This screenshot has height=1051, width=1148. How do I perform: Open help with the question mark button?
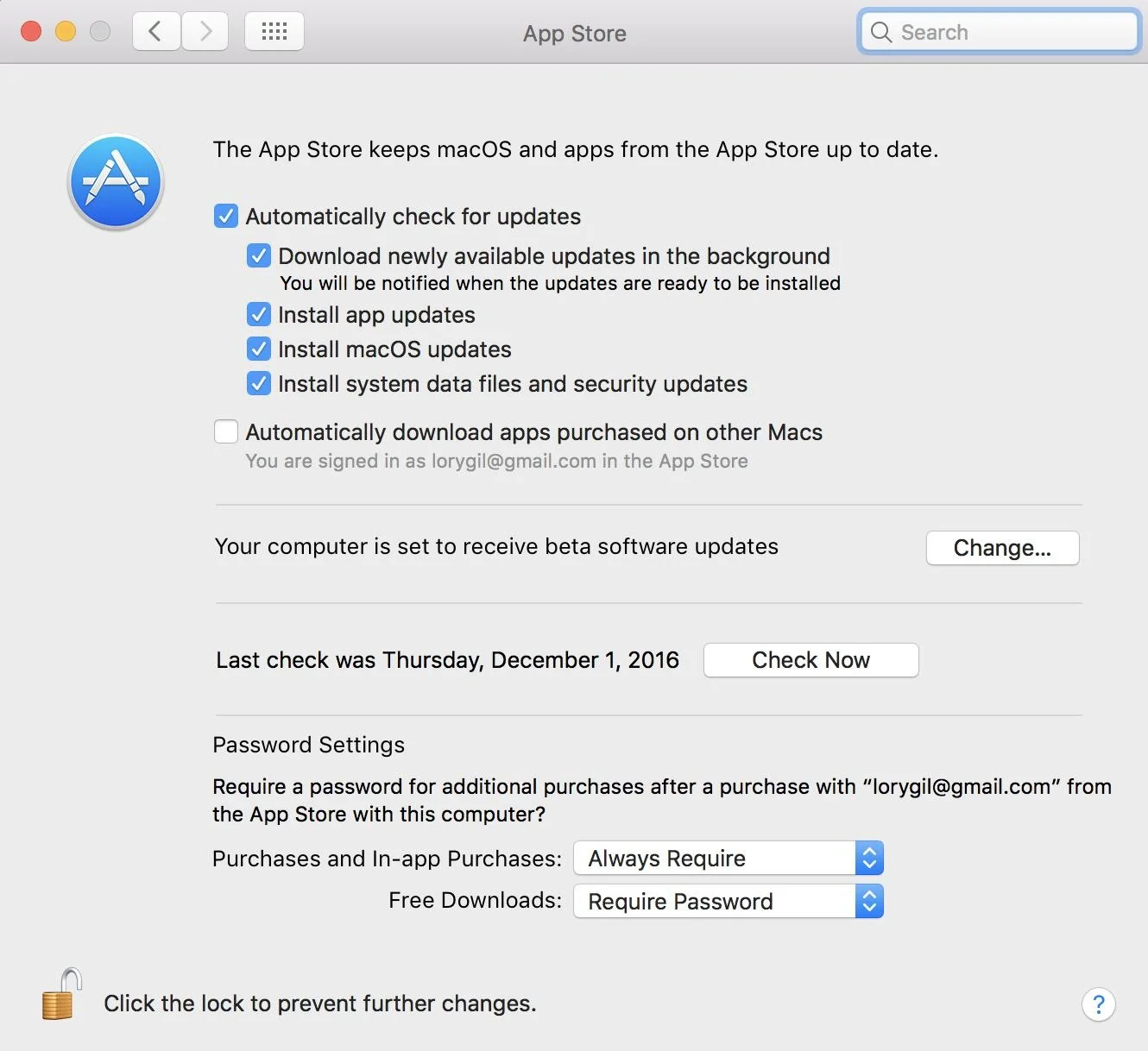pyautogui.click(x=1098, y=1004)
